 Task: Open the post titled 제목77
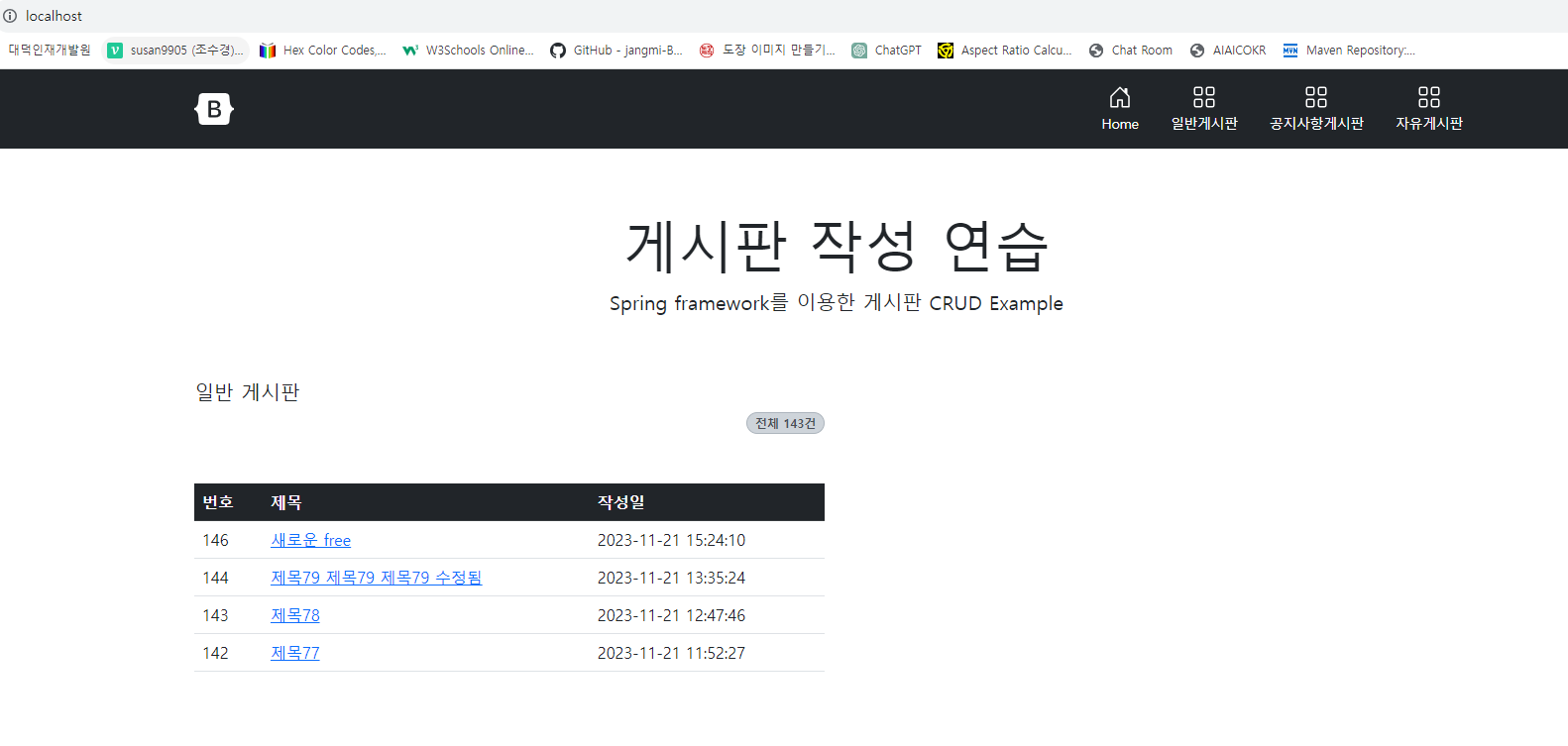coord(295,653)
